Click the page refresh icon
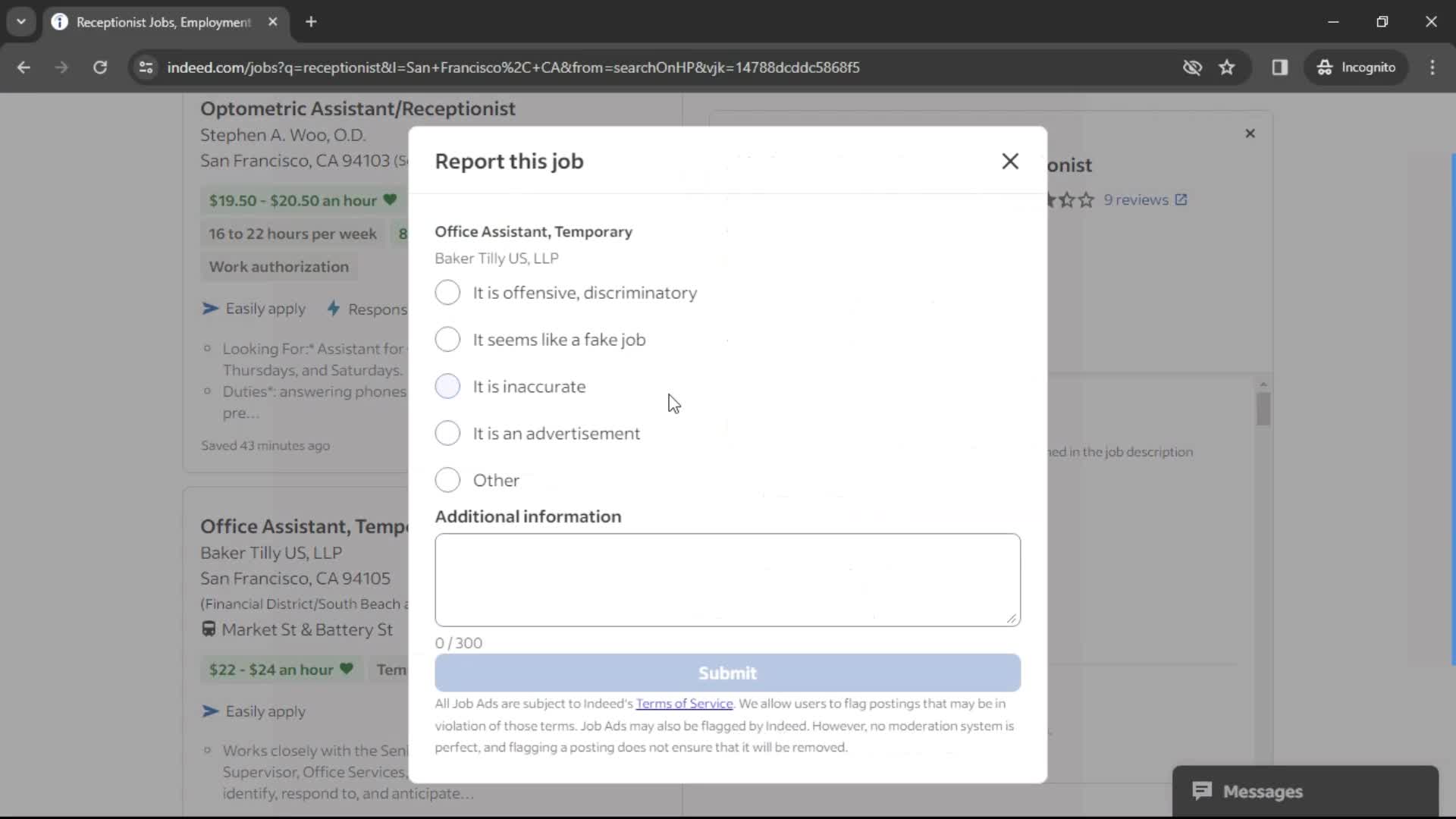Screen dimensions: 1456x819 (x=99, y=67)
